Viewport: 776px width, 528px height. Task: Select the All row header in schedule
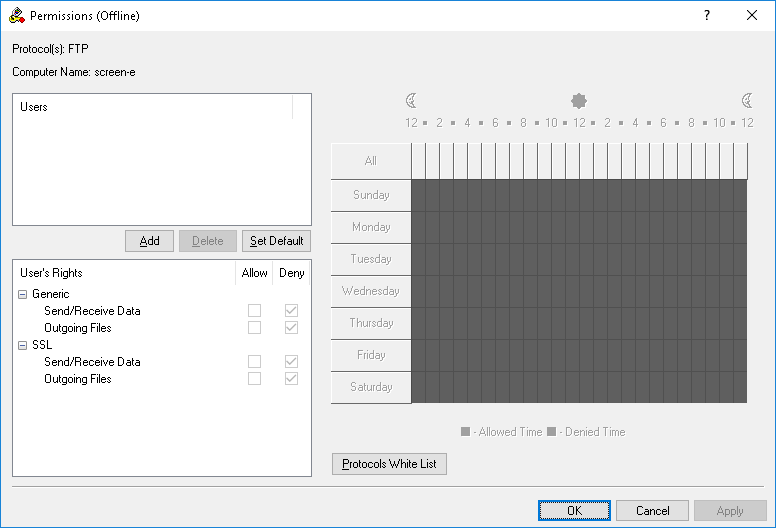pyautogui.click(x=371, y=161)
